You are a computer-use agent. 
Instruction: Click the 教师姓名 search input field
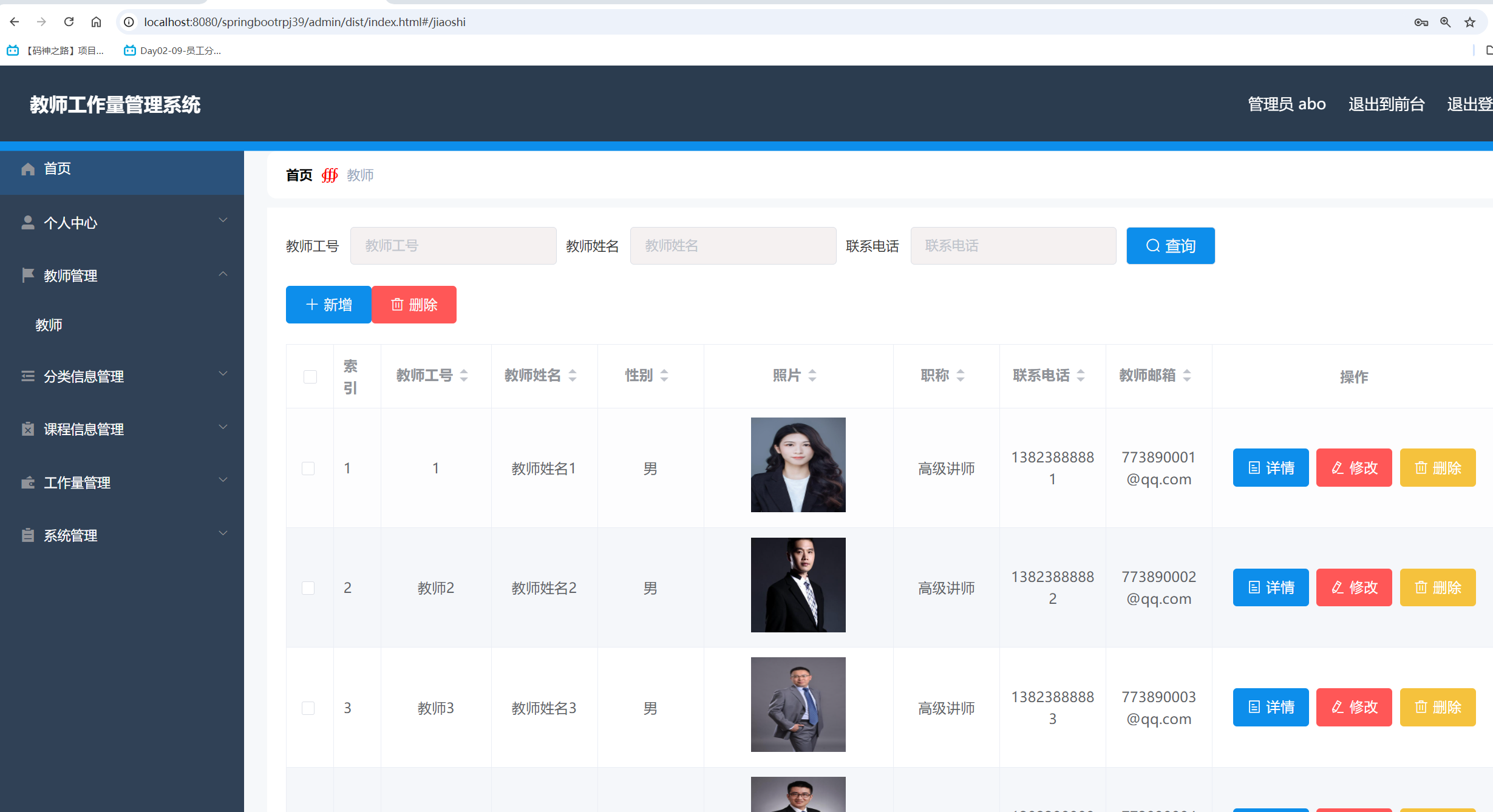pyautogui.click(x=733, y=246)
